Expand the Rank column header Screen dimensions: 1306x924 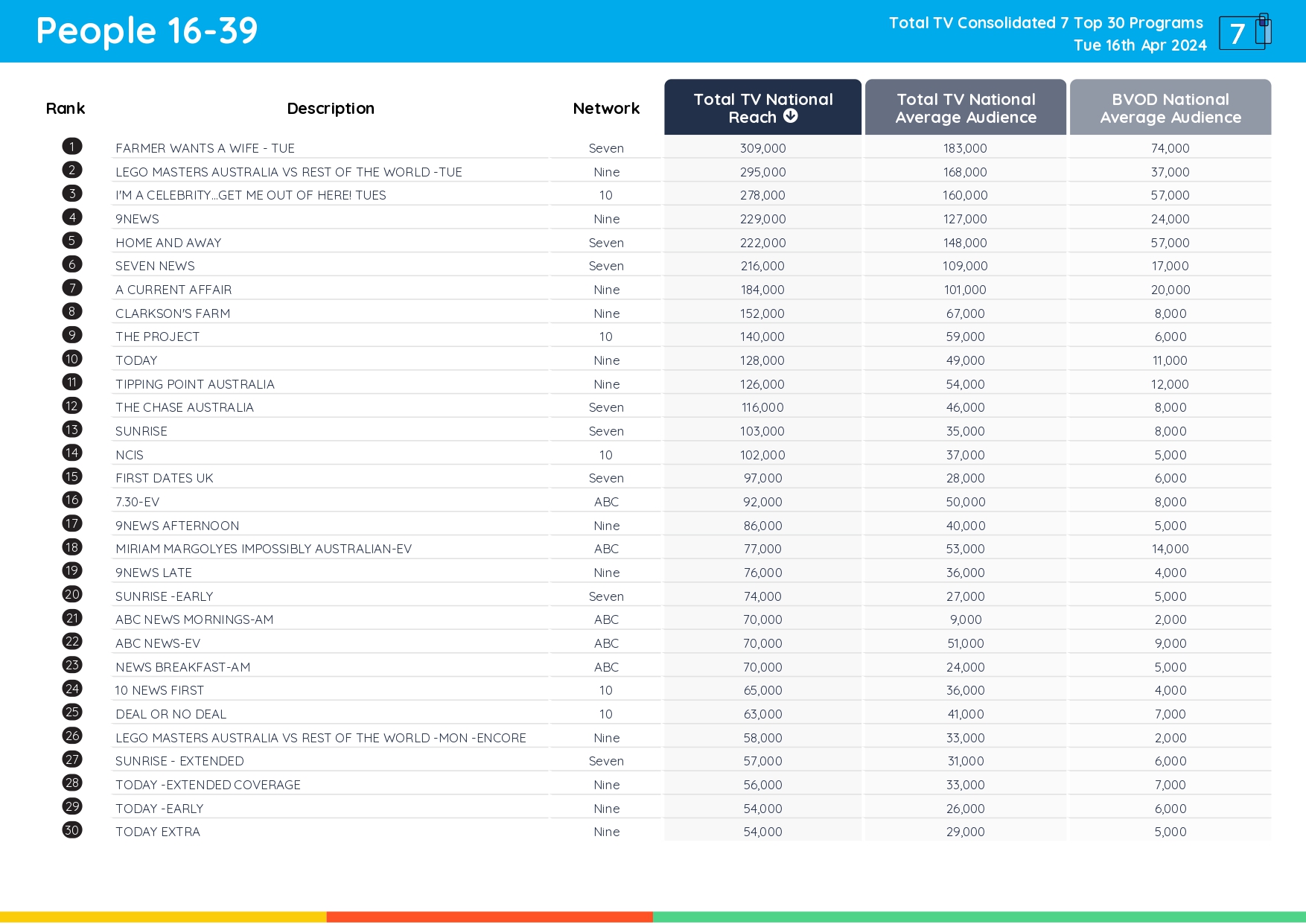coord(66,107)
